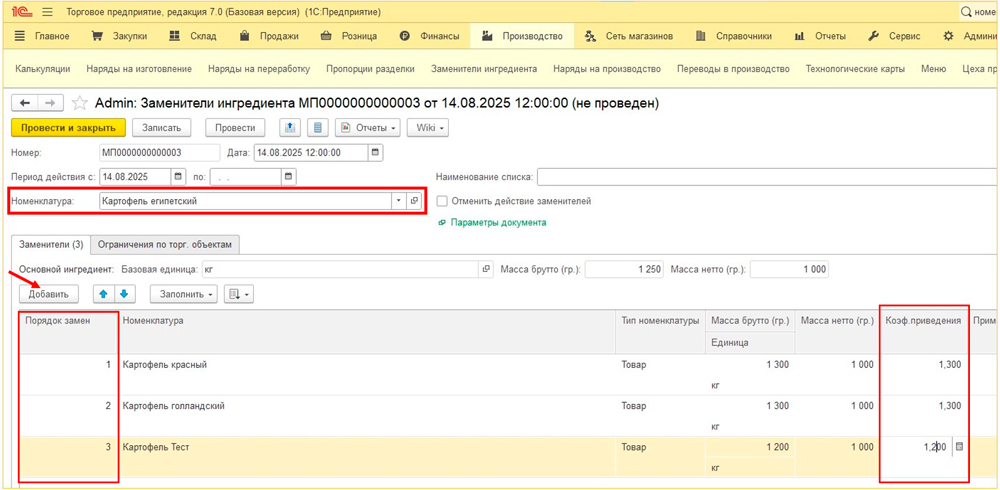The height and width of the screenshot is (490, 1000).
Task: Move the row down with blue arrow
Action: pyautogui.click(x=124, y=294)
